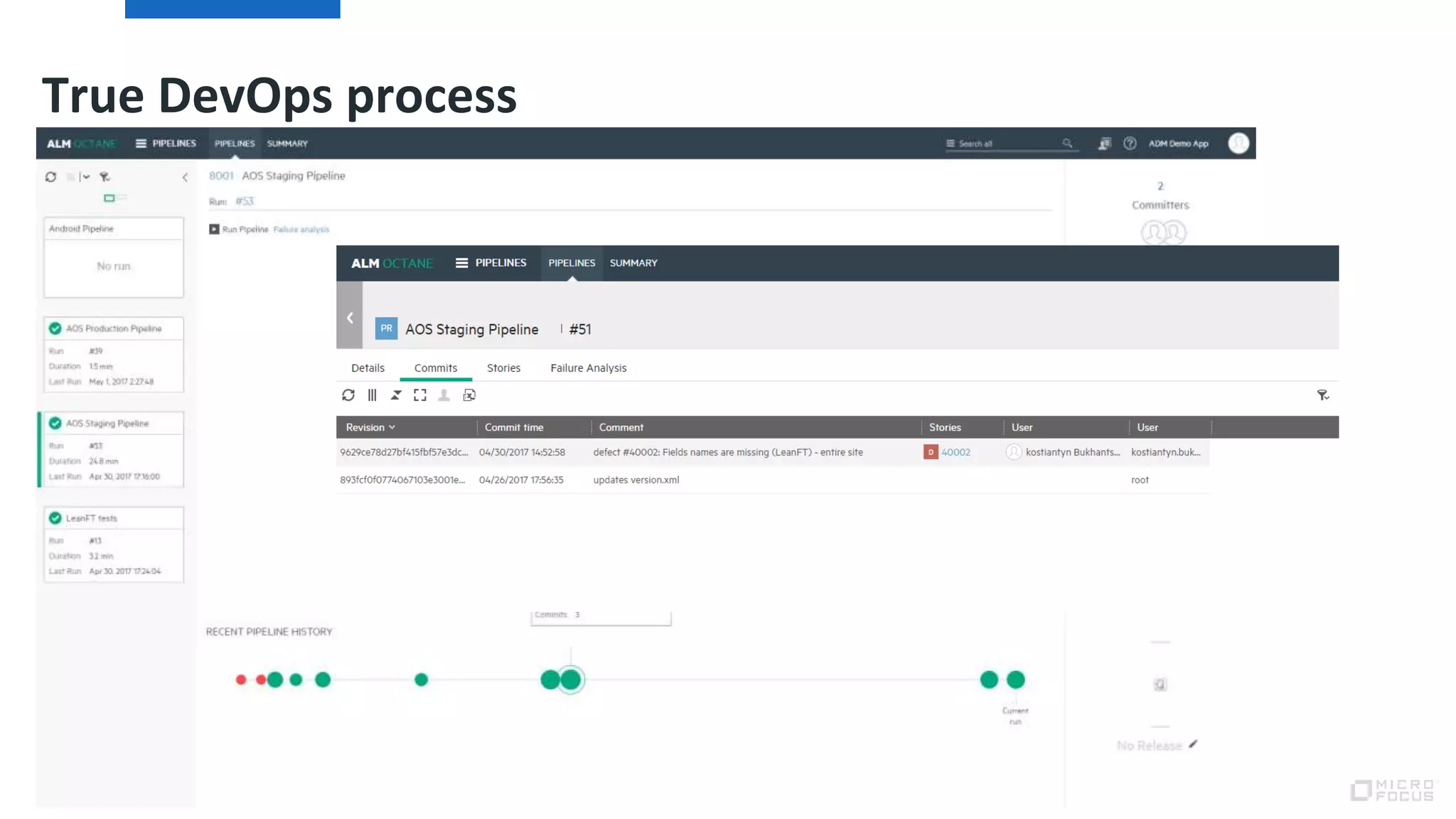Switch to the Details tab
Image resolution: width=1456 pixels, height=819 pixels.
click(x=368, y=368)
